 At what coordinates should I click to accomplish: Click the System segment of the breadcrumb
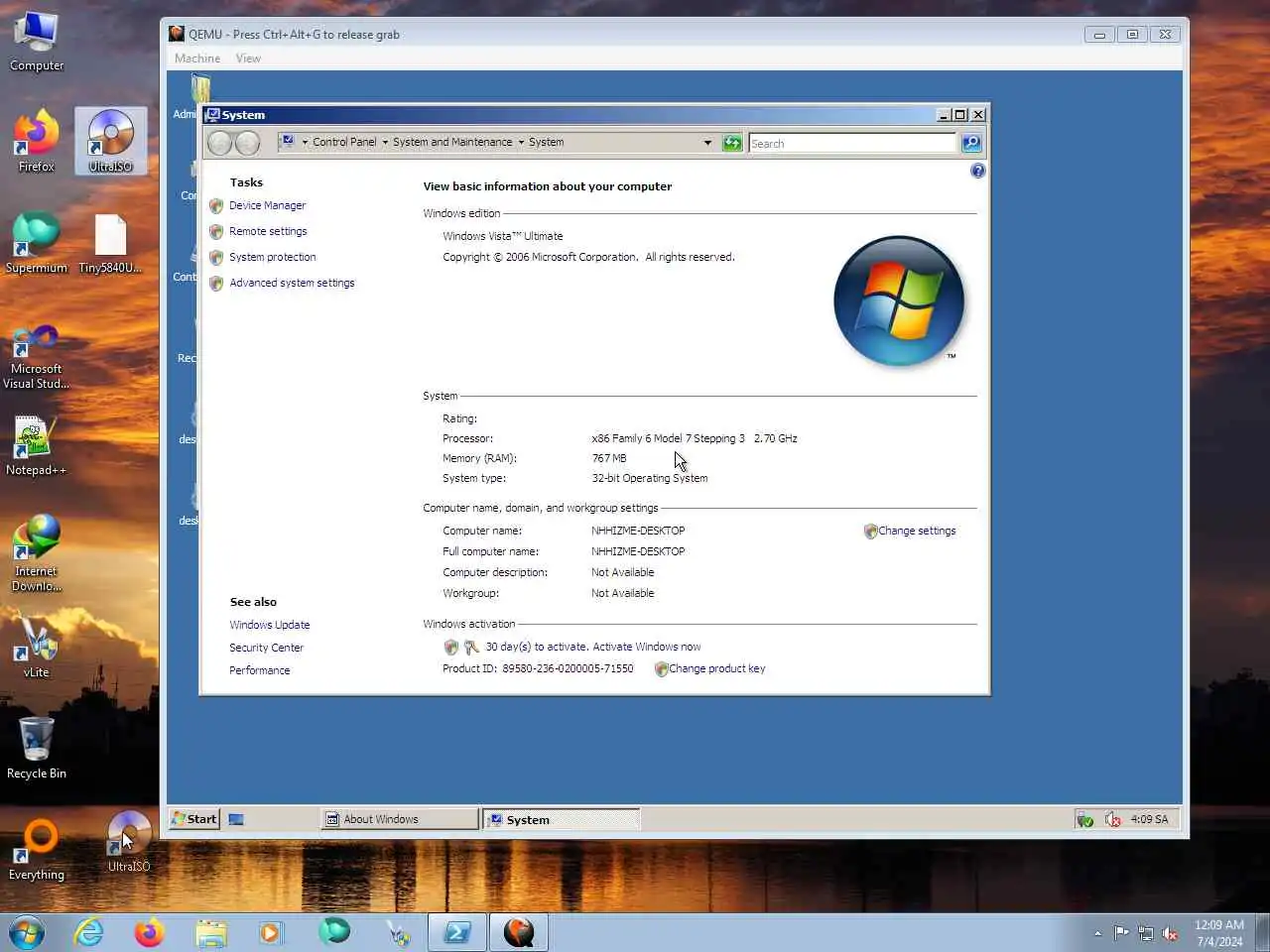click(x=546, y=142)
